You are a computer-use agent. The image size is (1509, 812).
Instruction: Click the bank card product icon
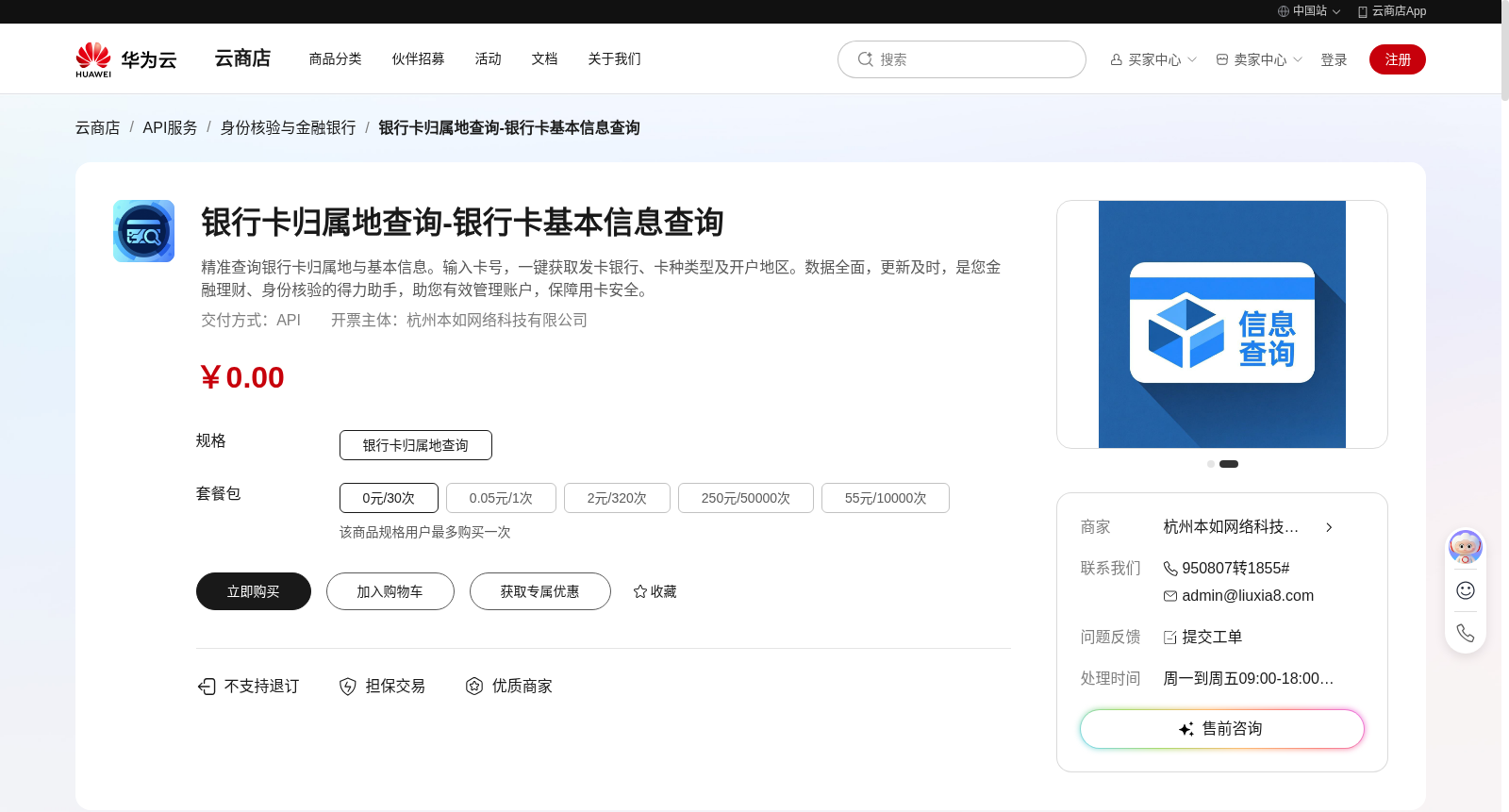[143, 231]
